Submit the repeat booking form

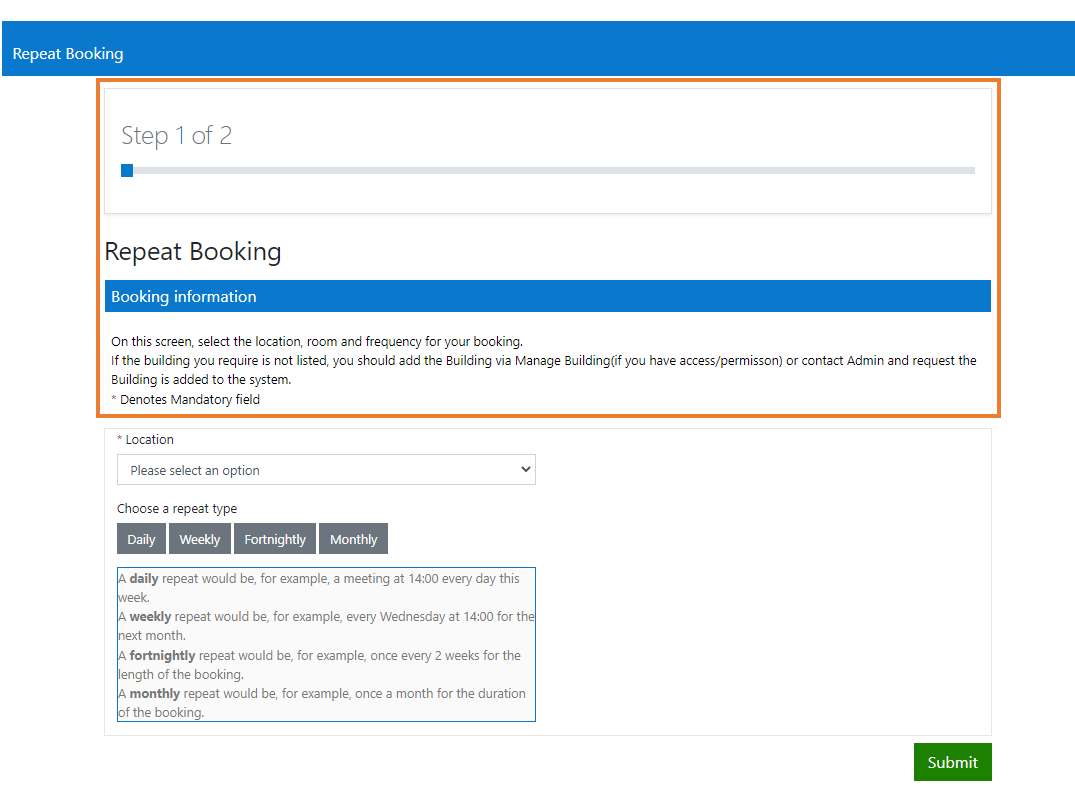(x=952, y=762)
